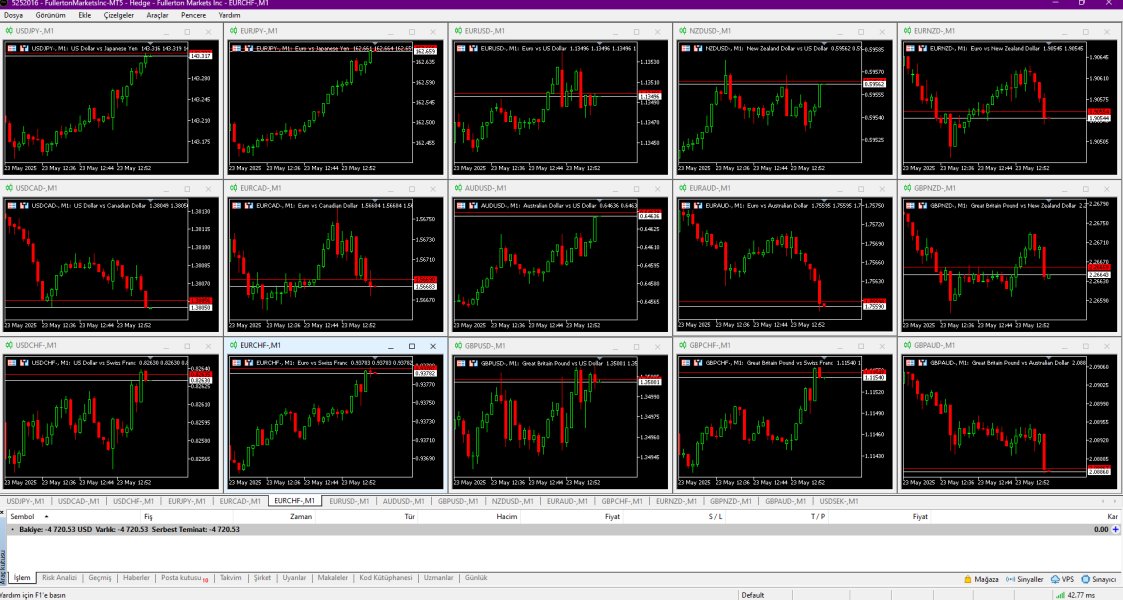Click the chart shift triangle on EURCHF chart
This screenshot has width=1123, height=600.
point(375,359)
